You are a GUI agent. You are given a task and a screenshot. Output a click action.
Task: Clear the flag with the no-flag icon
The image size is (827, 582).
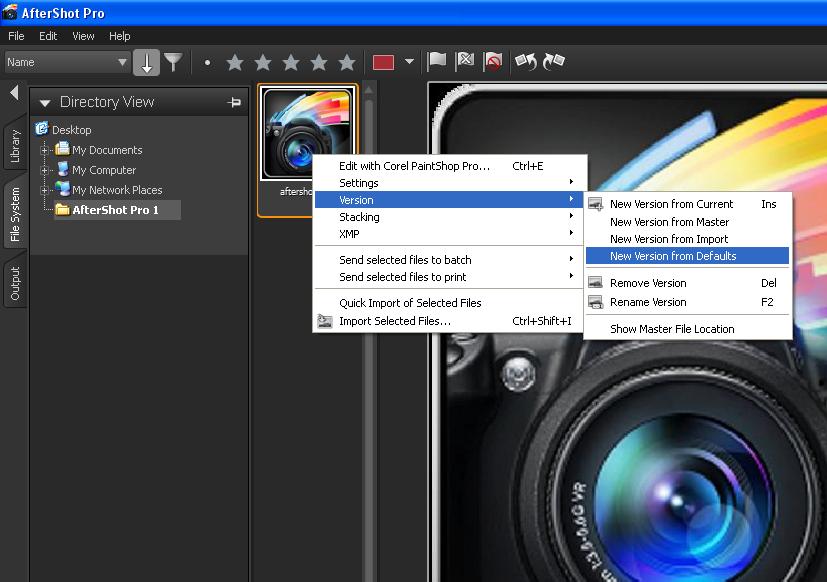(x=493, y=62)
